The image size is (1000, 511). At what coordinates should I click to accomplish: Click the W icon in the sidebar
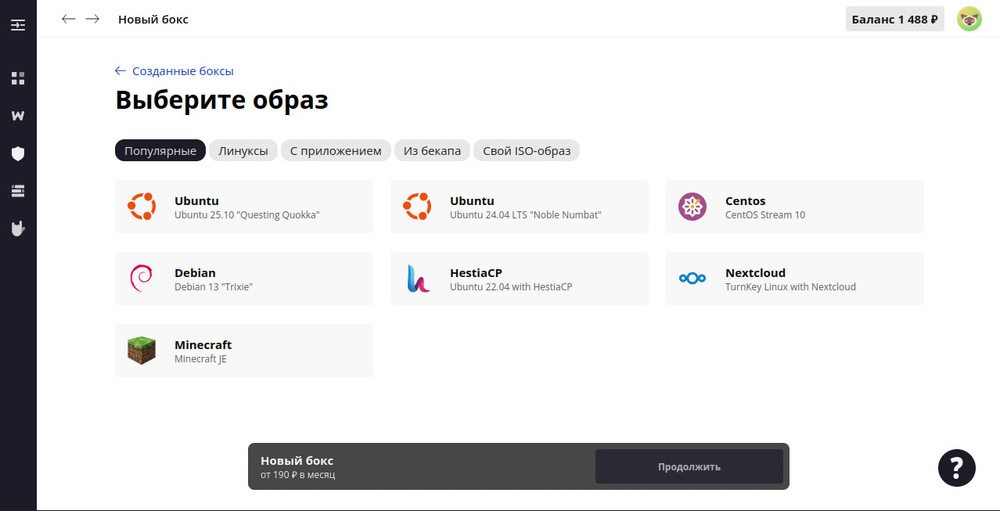(18, 116)
